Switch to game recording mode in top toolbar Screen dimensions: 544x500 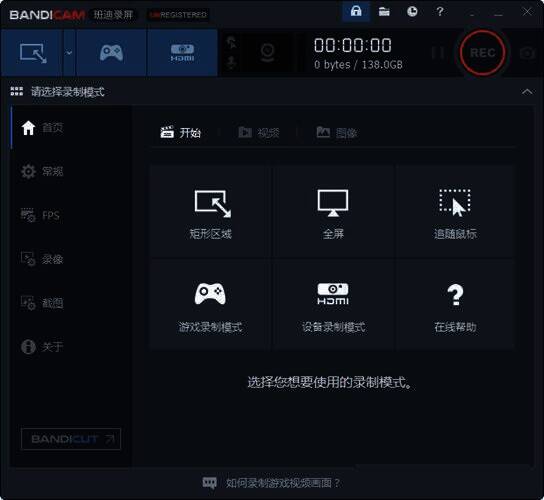pos(111,53)
